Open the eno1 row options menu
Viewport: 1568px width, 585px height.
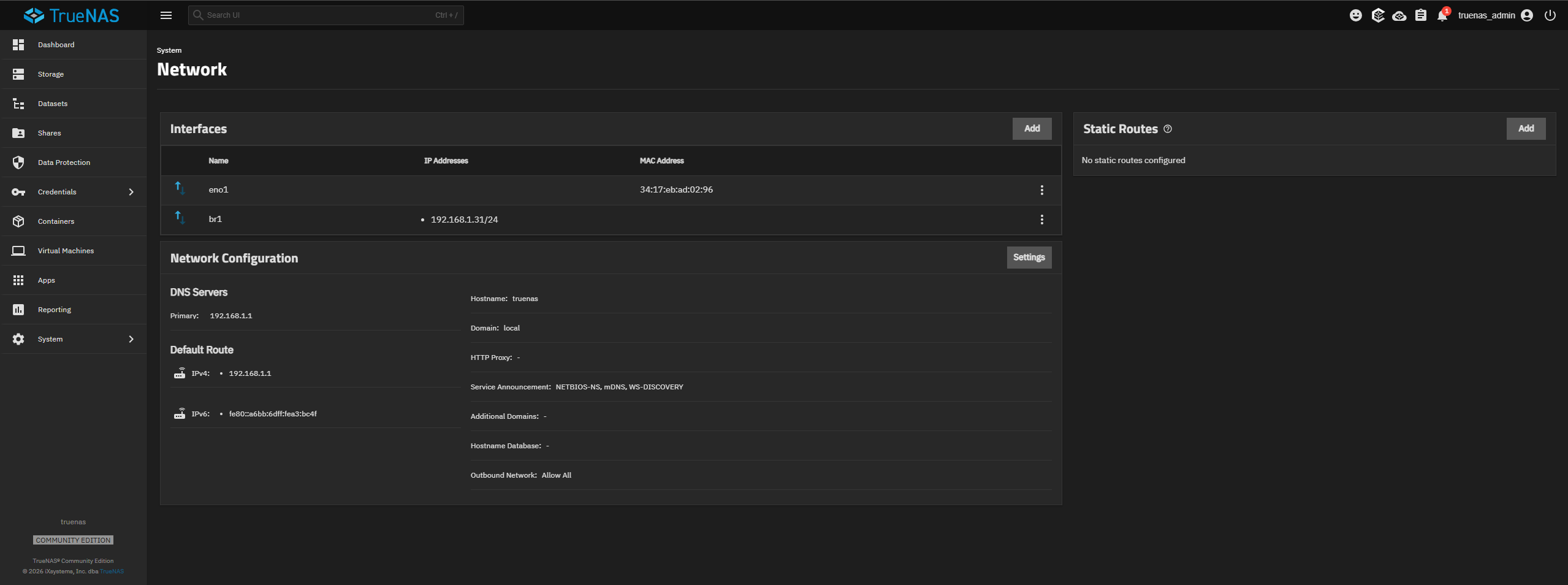point(1042,190)
